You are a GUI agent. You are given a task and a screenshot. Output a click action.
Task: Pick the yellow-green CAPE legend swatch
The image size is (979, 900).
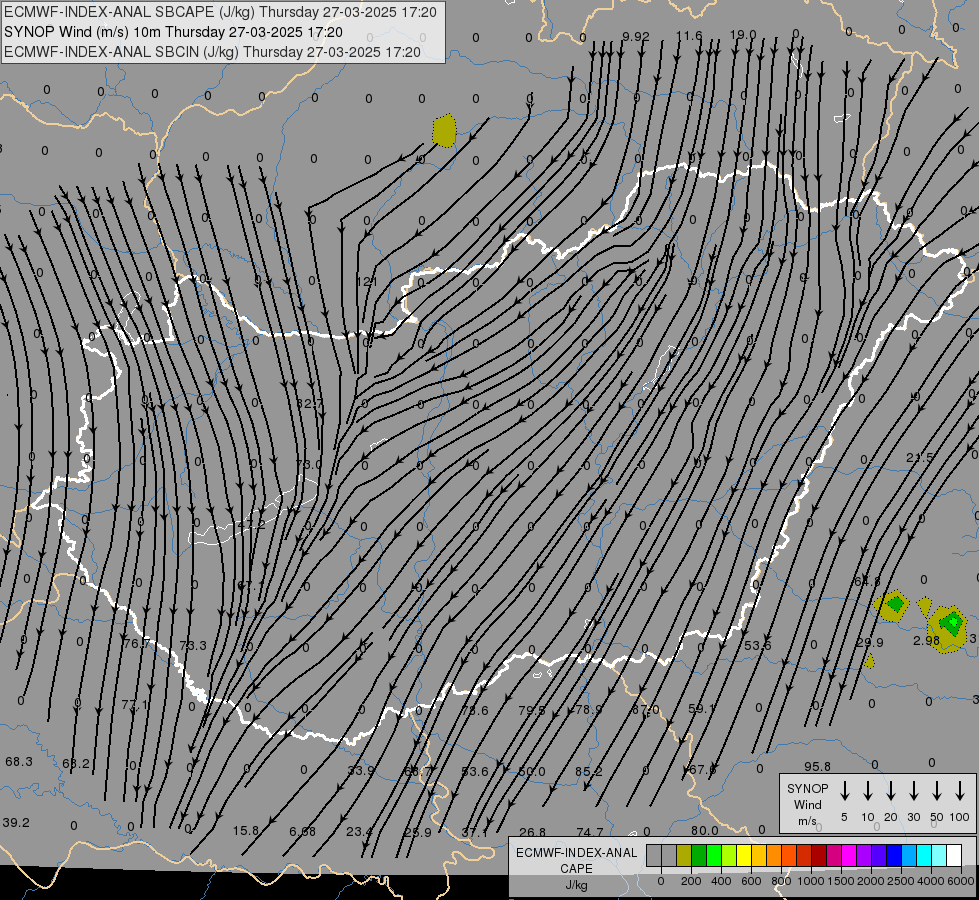tap(729, 856)
